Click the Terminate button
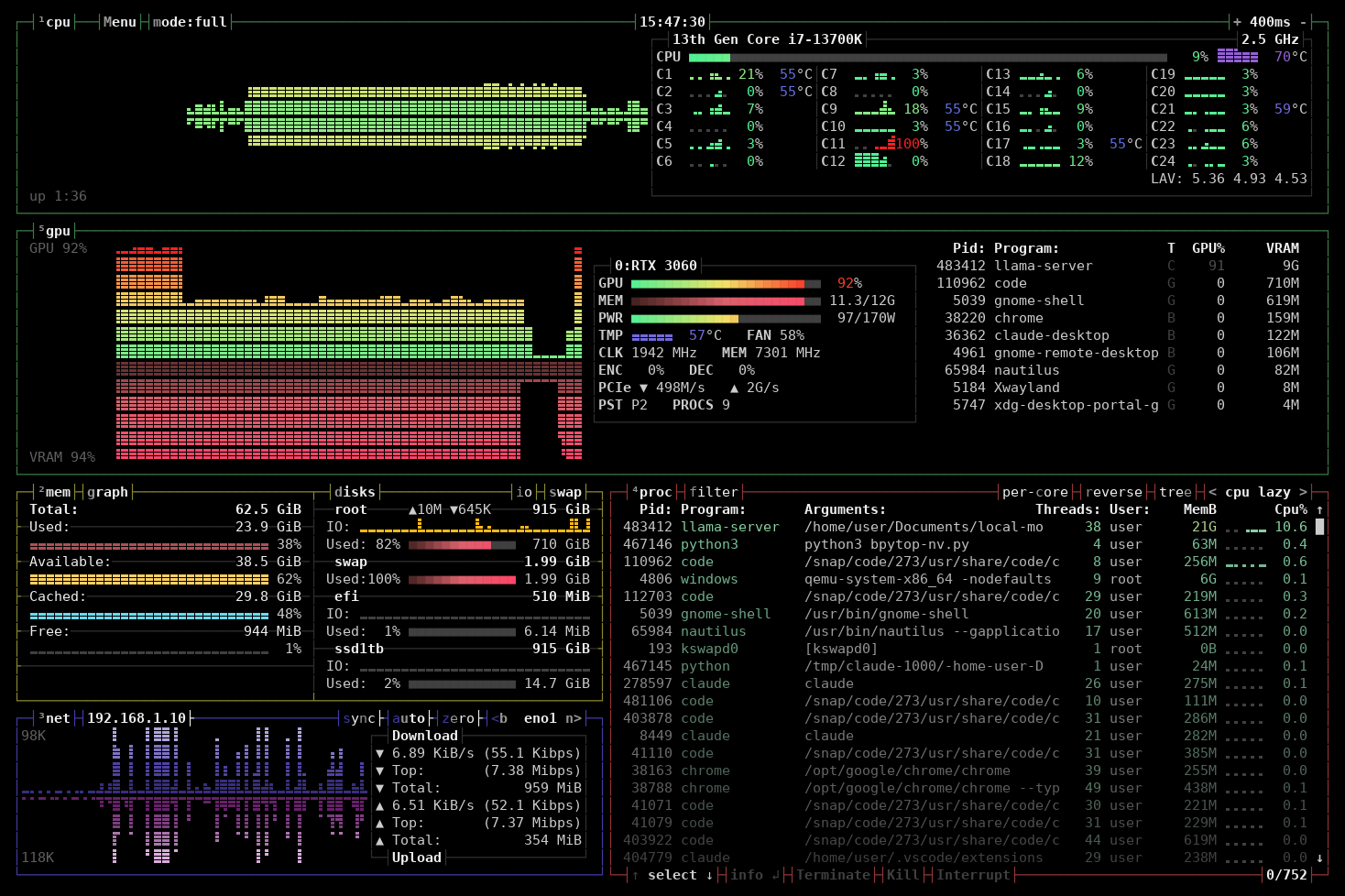The height and width of the screenshot is (896, 1345). [x=833, y=875]
